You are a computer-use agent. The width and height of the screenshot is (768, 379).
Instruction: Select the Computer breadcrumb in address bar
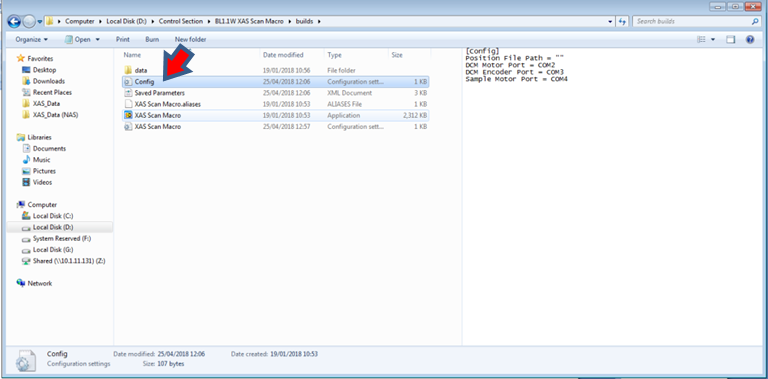[79, 22]
